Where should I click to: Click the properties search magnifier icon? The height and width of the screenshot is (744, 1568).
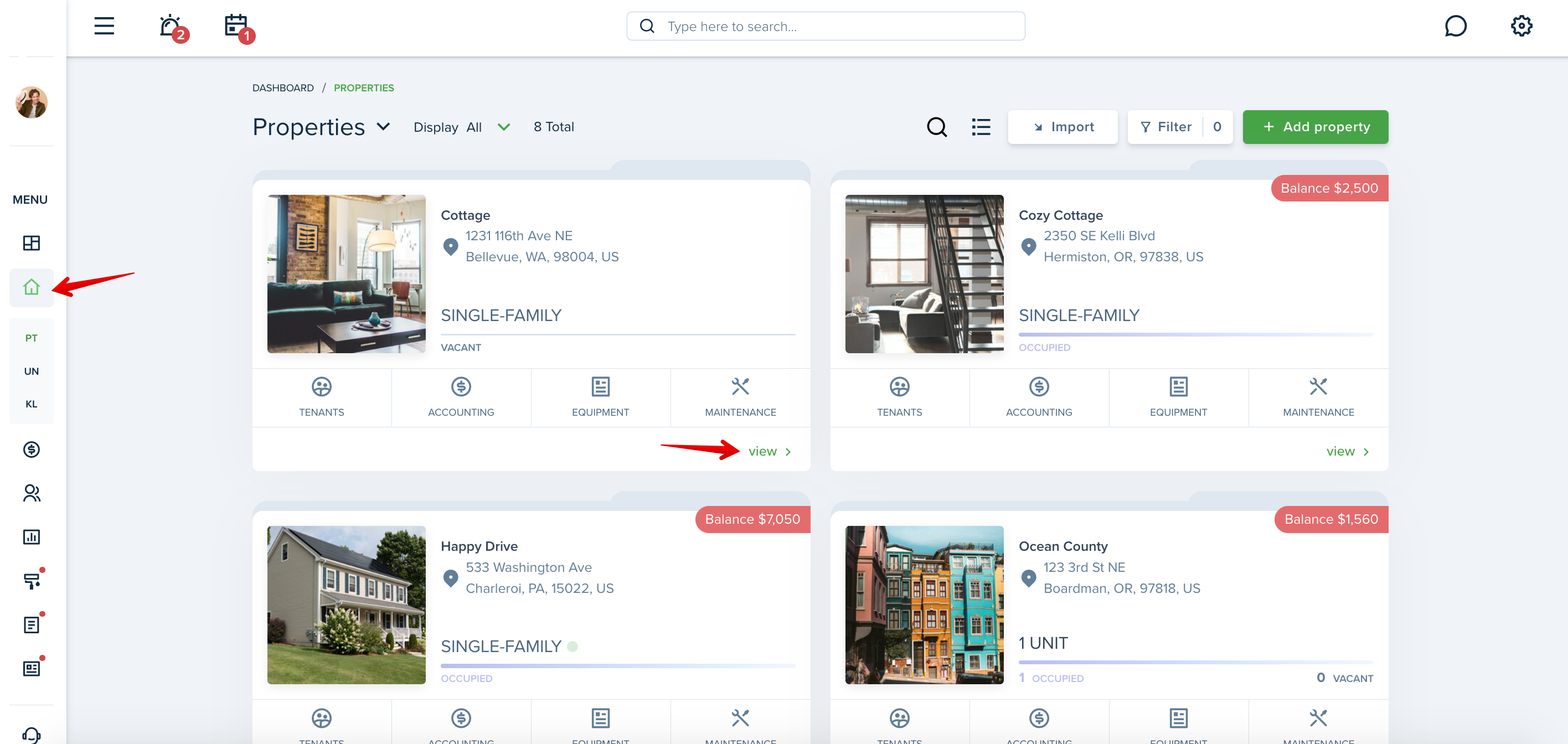tap(936, 127)
